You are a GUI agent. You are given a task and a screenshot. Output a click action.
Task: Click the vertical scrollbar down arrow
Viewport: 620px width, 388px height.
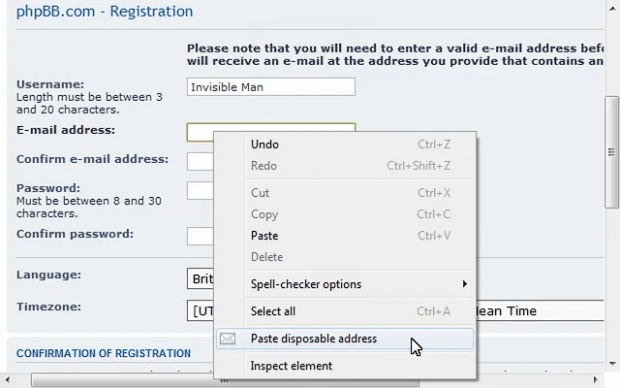coord(612,363)
